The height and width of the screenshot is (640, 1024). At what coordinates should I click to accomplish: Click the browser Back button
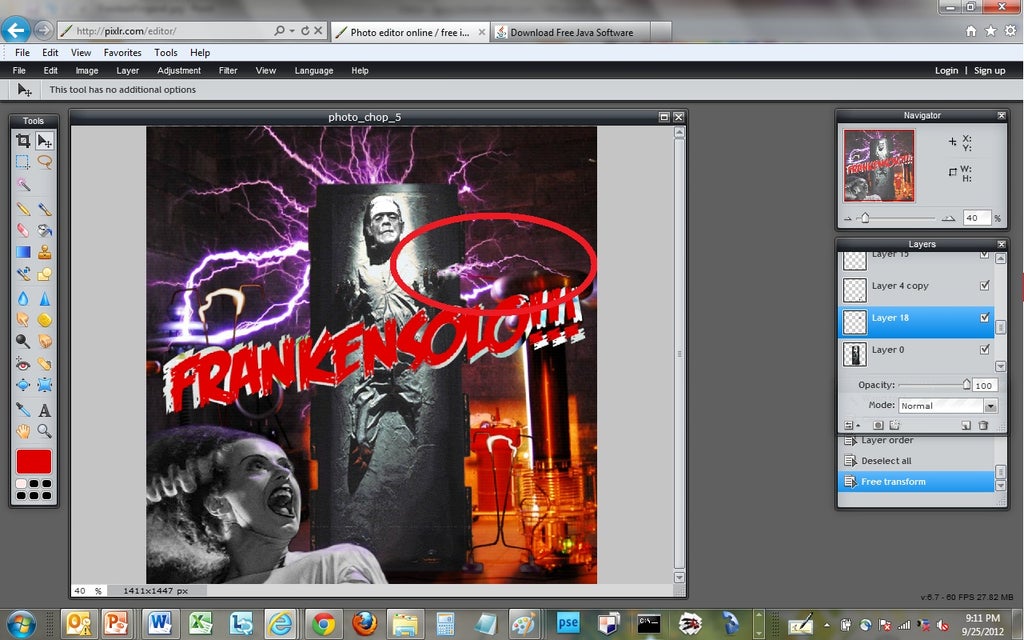(16, 30)
